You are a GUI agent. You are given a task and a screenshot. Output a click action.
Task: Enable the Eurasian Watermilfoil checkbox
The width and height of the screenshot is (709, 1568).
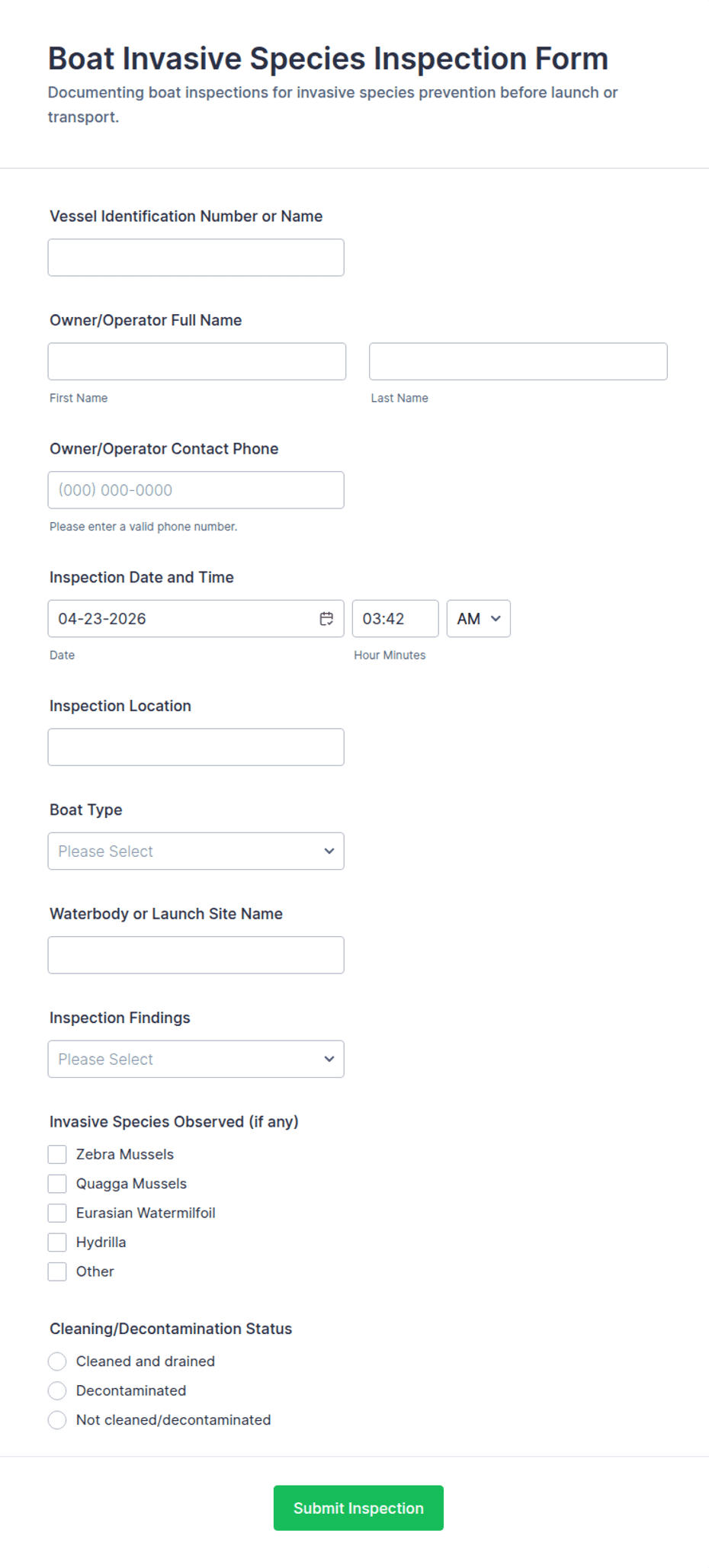[57, 1213]
